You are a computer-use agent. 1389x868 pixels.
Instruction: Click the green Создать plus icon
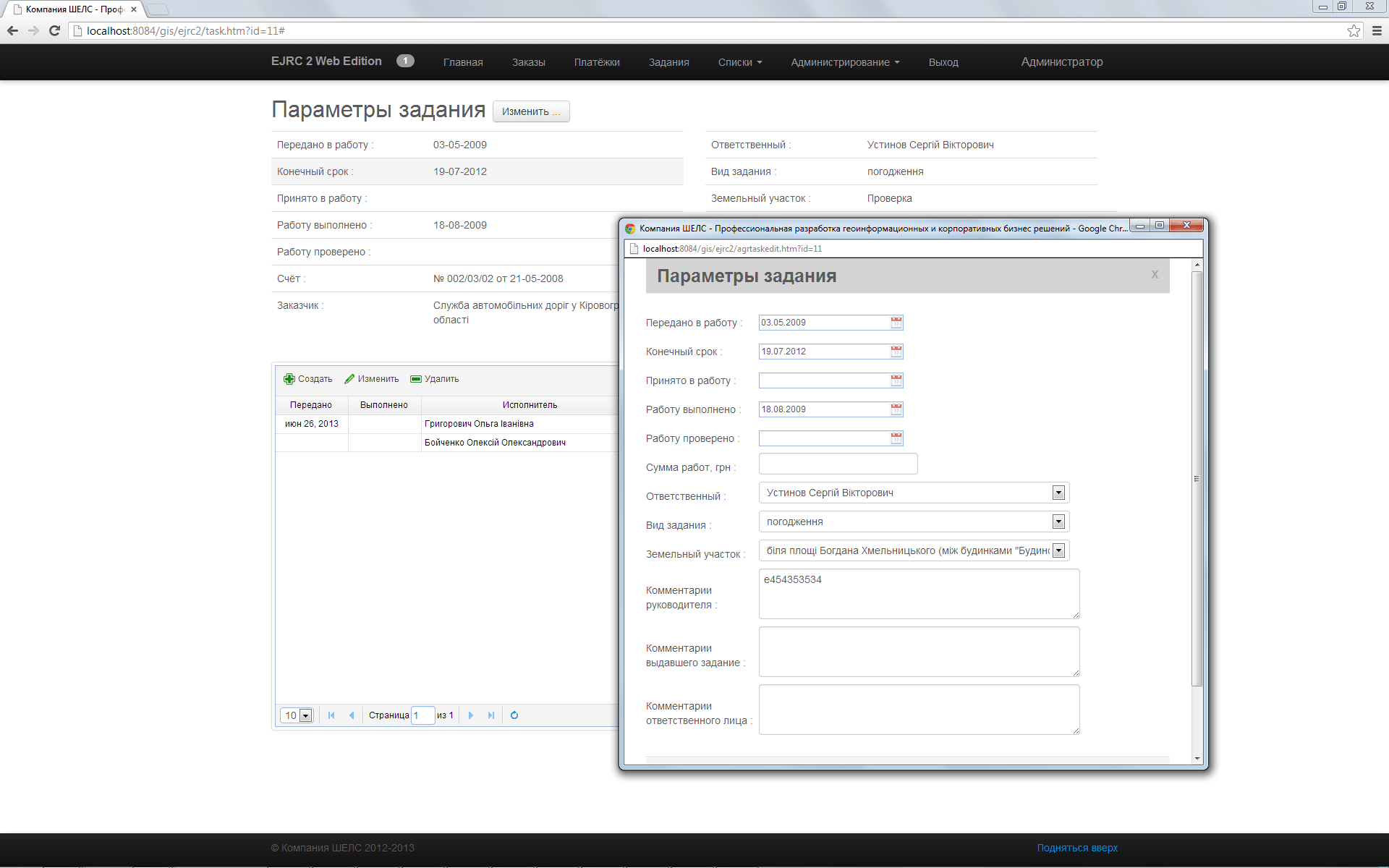coord(289,379)
